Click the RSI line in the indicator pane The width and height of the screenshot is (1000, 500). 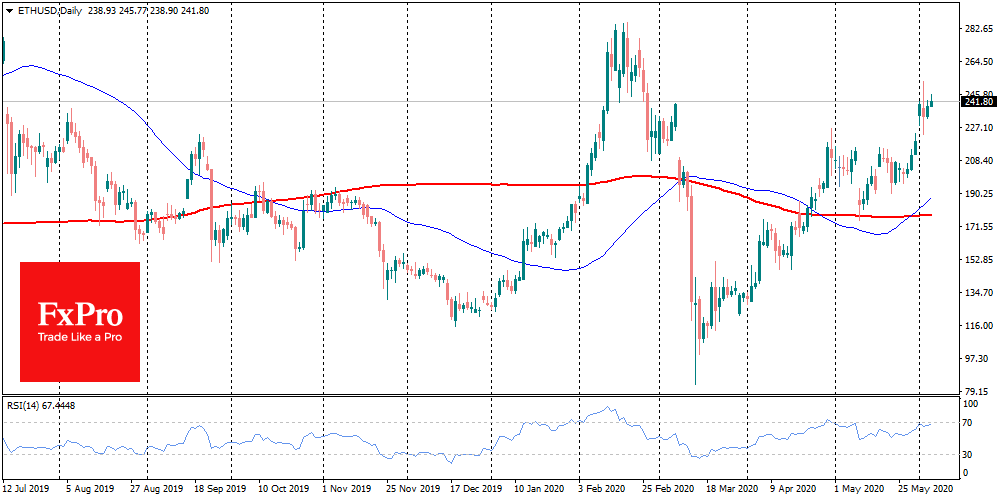click(469, 437)
